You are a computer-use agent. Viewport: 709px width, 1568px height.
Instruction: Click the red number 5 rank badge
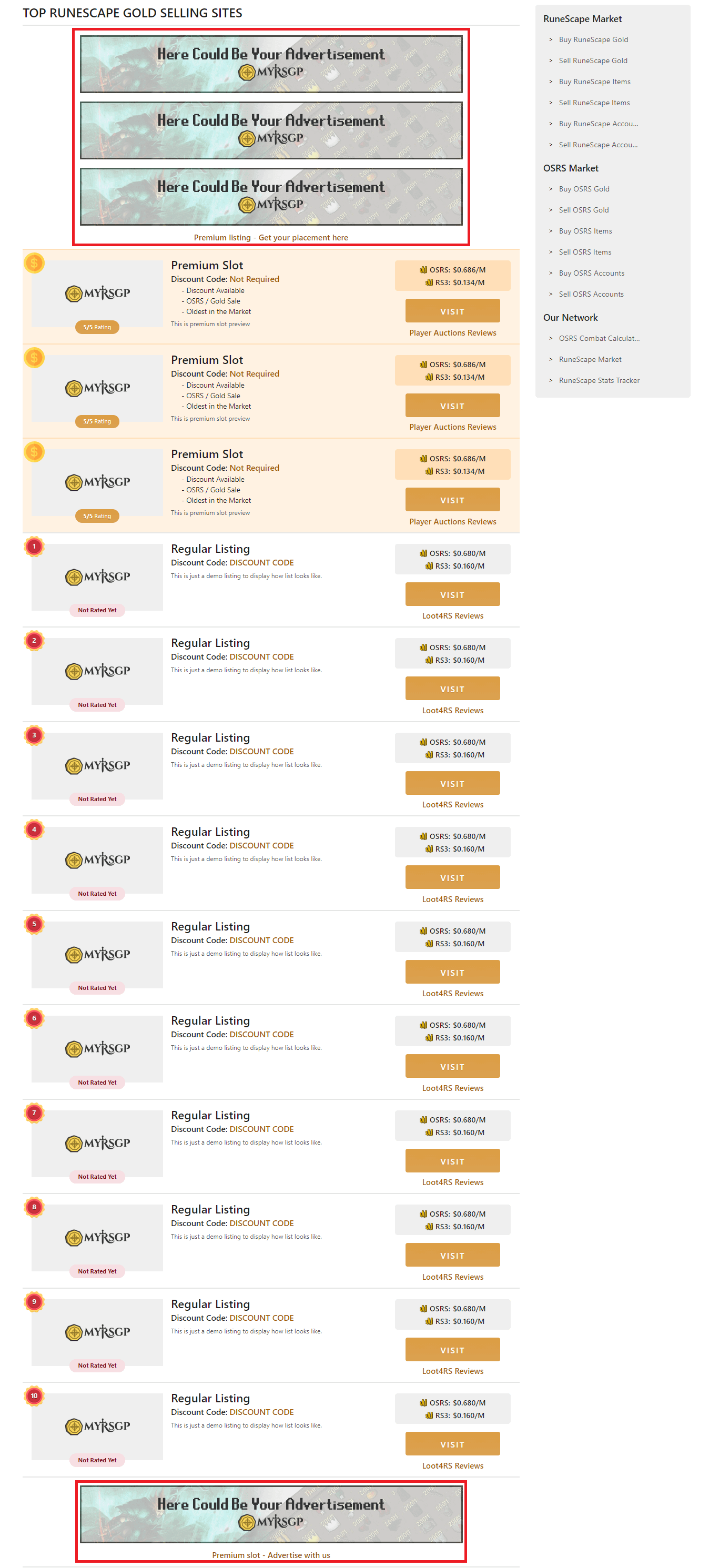[34, 924]
